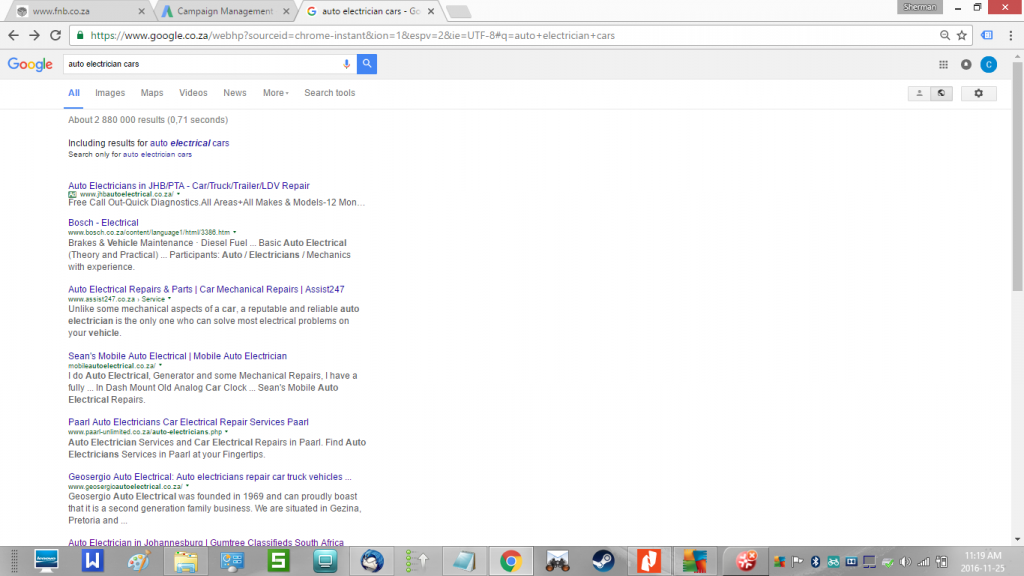Open Geosergio Auto Electrical result
Screen dimensions: 1024x576
point(210,477)
